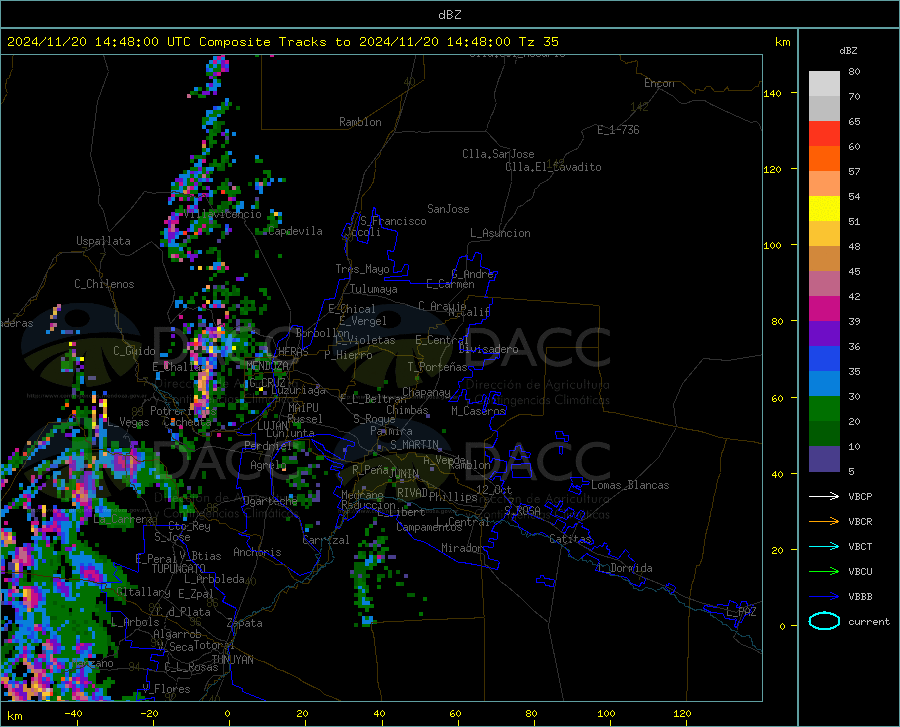
Task: Click the 'Mirador' map label
Action: tap(461, 548)
